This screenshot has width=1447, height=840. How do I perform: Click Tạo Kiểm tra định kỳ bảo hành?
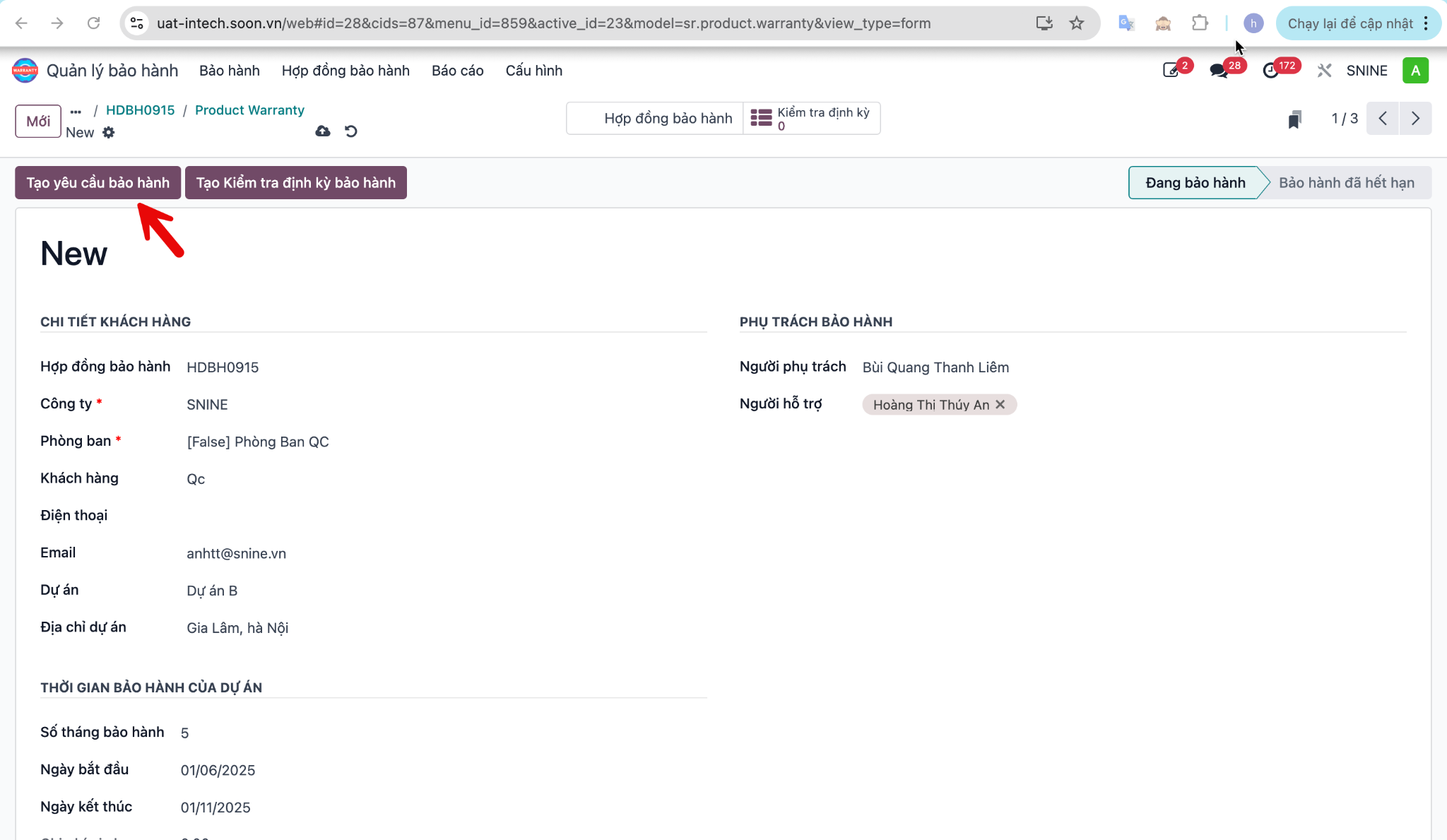point(296,182)
